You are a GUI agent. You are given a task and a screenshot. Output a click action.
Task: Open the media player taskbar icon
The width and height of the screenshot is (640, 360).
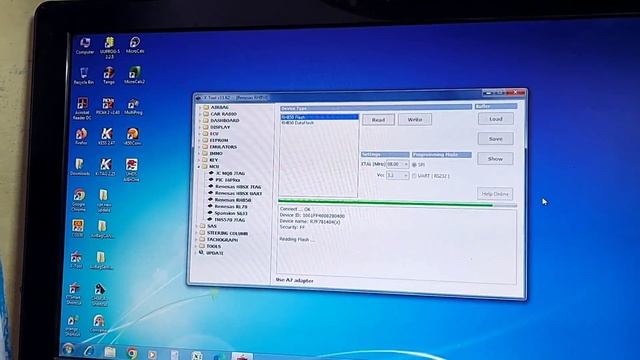152,354
